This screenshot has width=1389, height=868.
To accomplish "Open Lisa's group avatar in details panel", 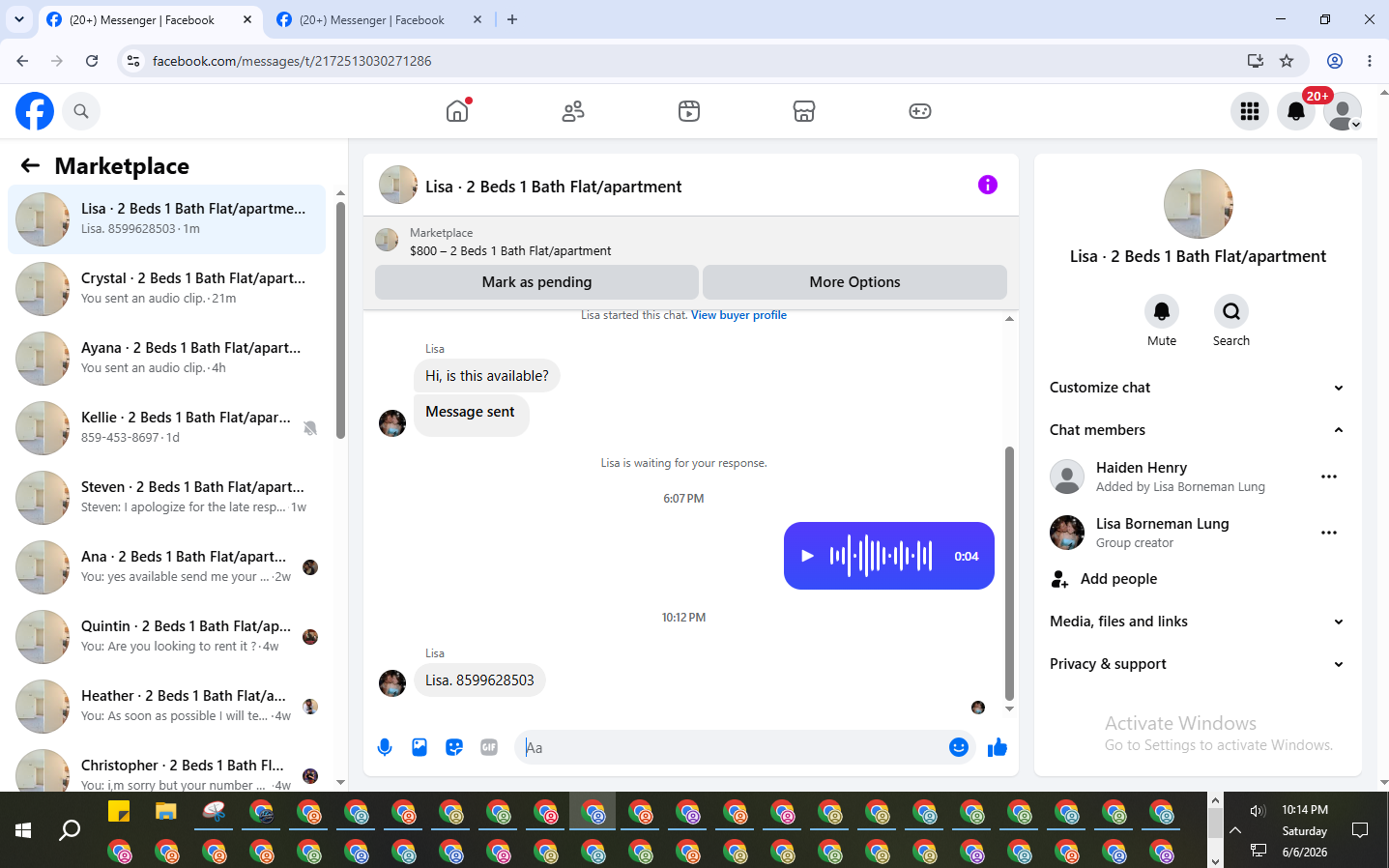I will coord(1199,204).
